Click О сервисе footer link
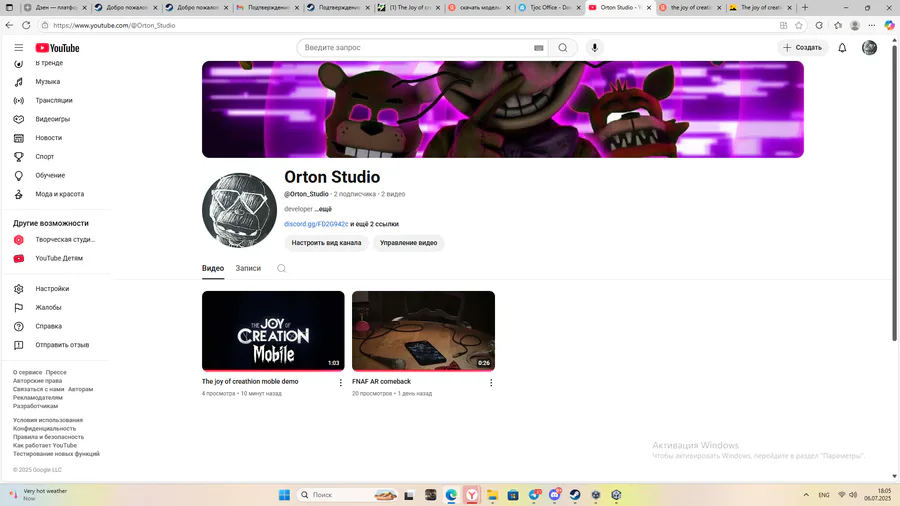This screenshot has width=900, height=506. [x=28, y=372]
